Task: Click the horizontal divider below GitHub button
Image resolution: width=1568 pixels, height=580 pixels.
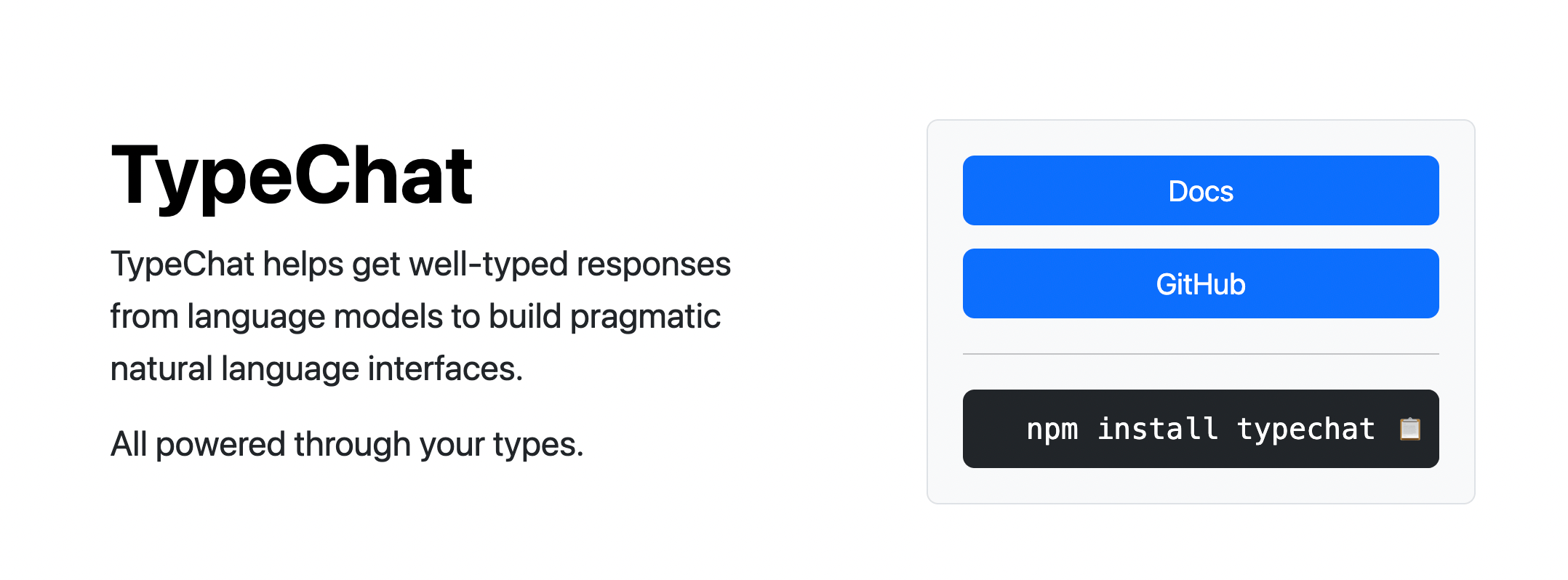Action: pos(1201,354)
